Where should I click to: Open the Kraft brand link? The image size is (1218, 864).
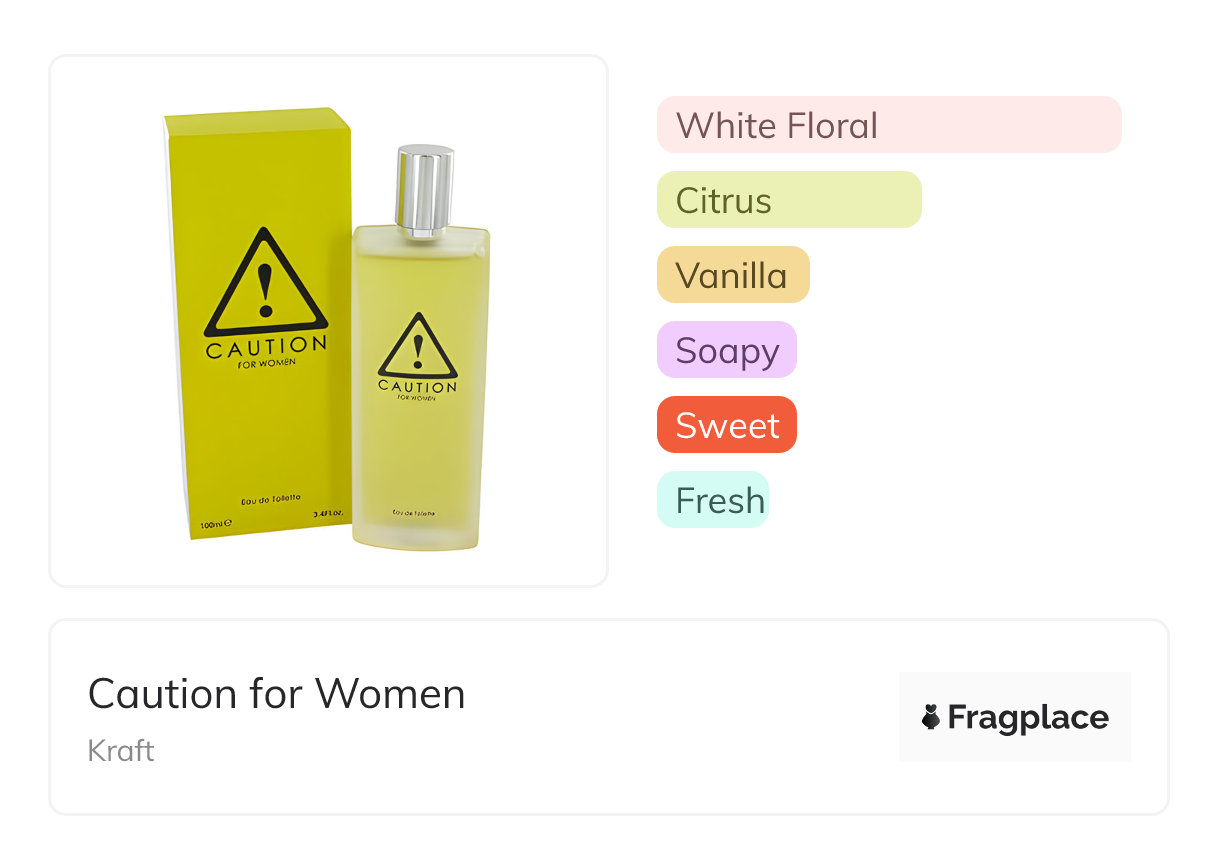pyautogui.click(x=121, y=751)
